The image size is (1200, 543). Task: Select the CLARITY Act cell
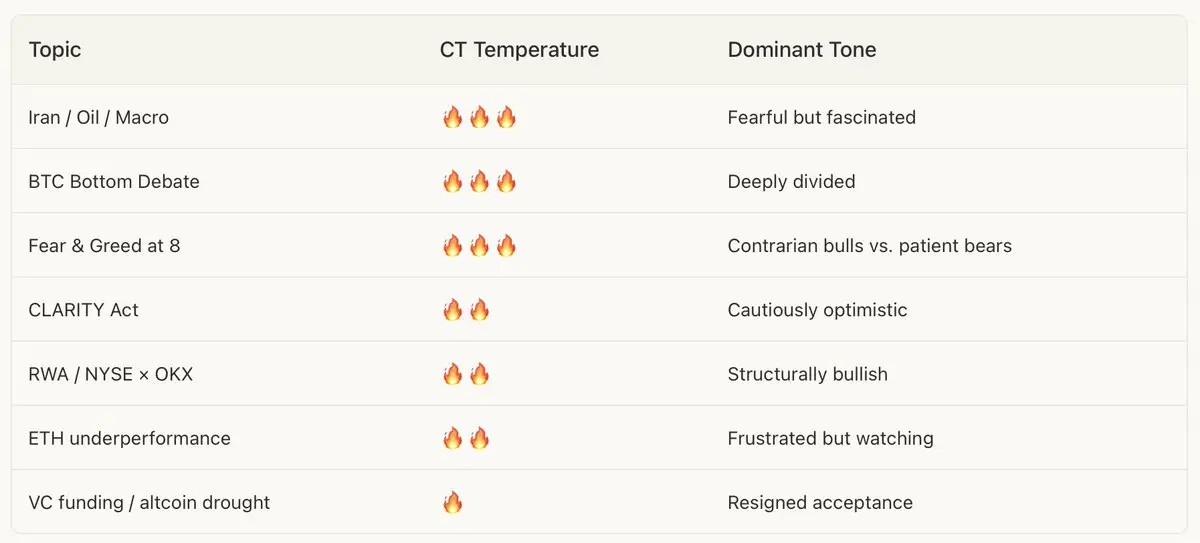(83, 310)
